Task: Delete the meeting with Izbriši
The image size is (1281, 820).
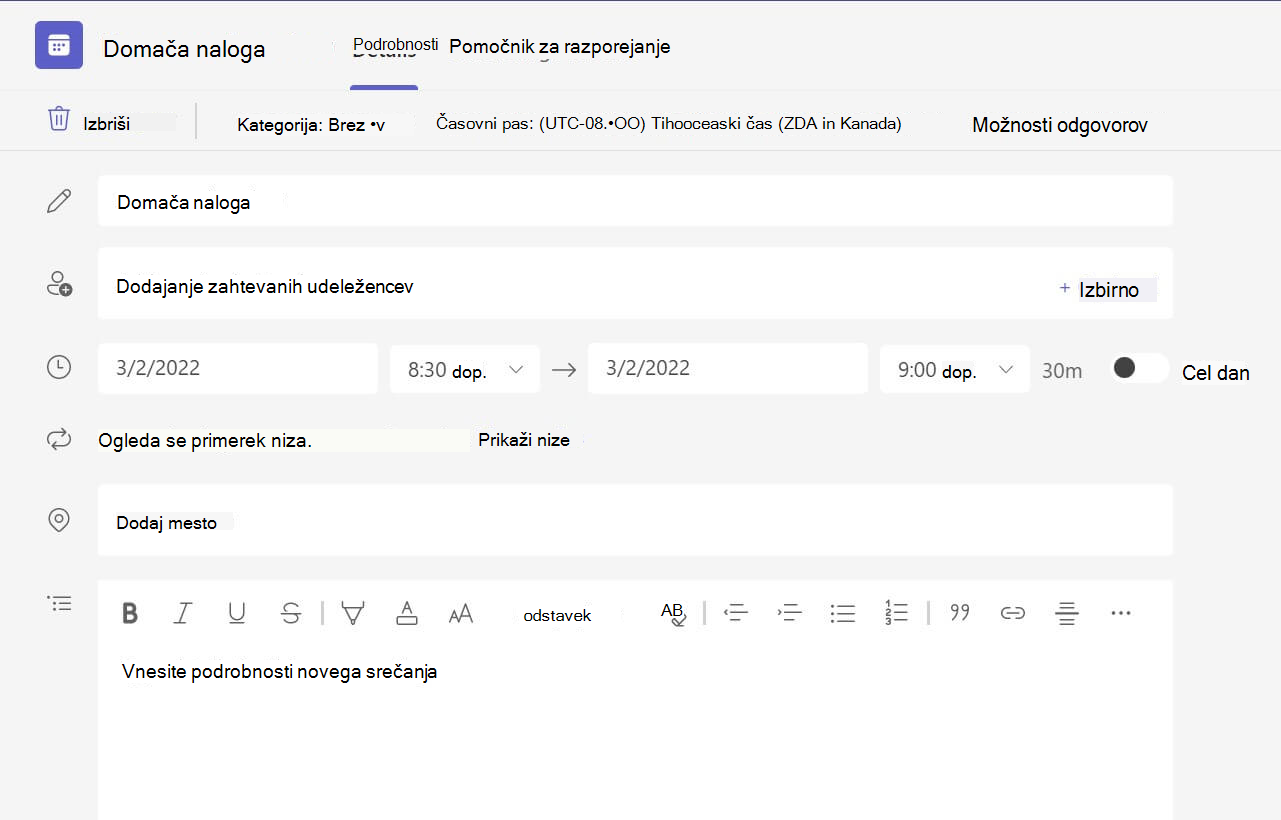Action: [x=89, y=124]
